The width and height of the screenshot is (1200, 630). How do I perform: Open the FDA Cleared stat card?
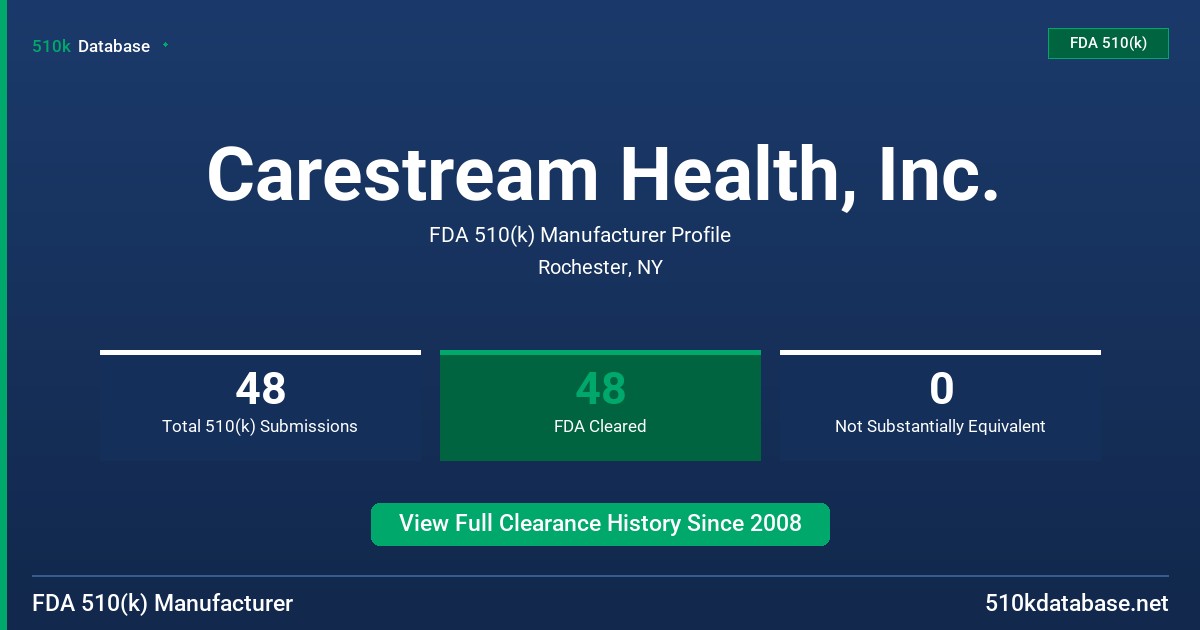(x=600, y=405)
